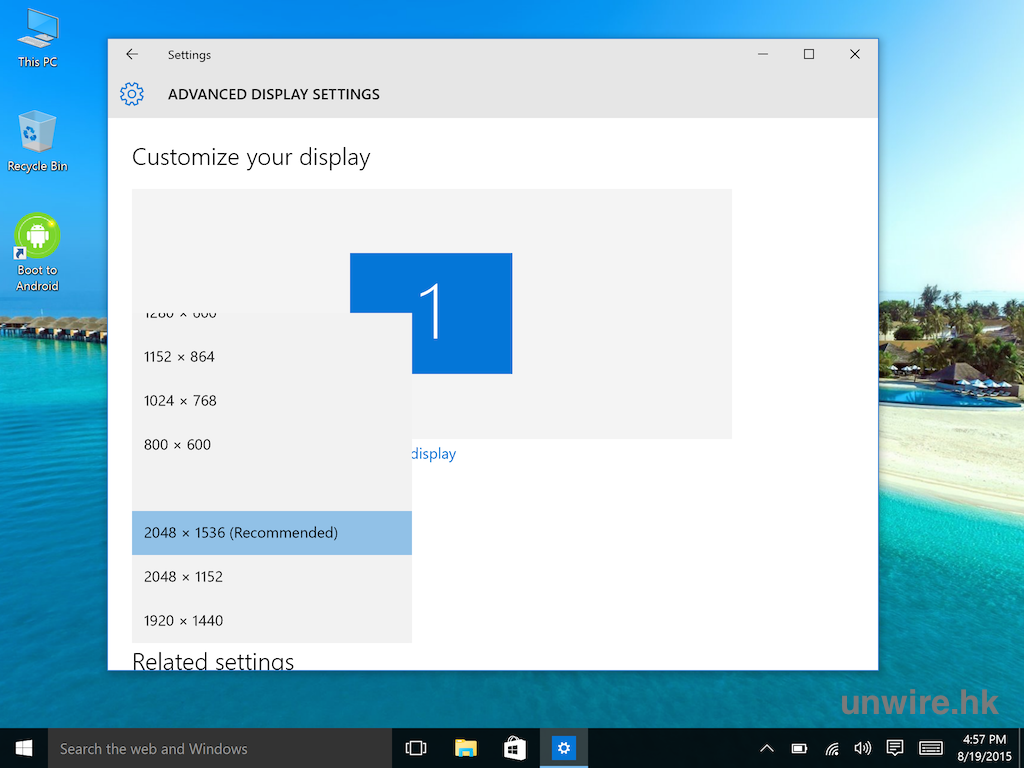
Task: Launch File Explorer from the taskbar
Action: tap(466, 748)
